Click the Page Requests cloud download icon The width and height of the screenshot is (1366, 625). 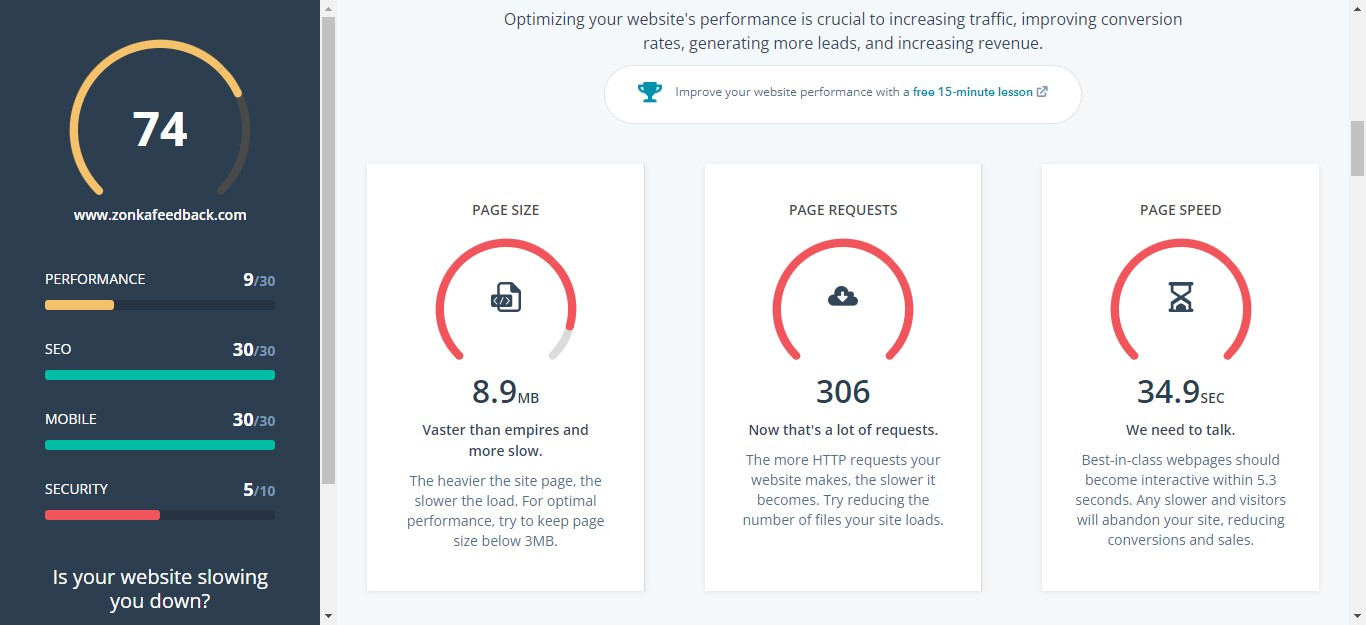843,296
